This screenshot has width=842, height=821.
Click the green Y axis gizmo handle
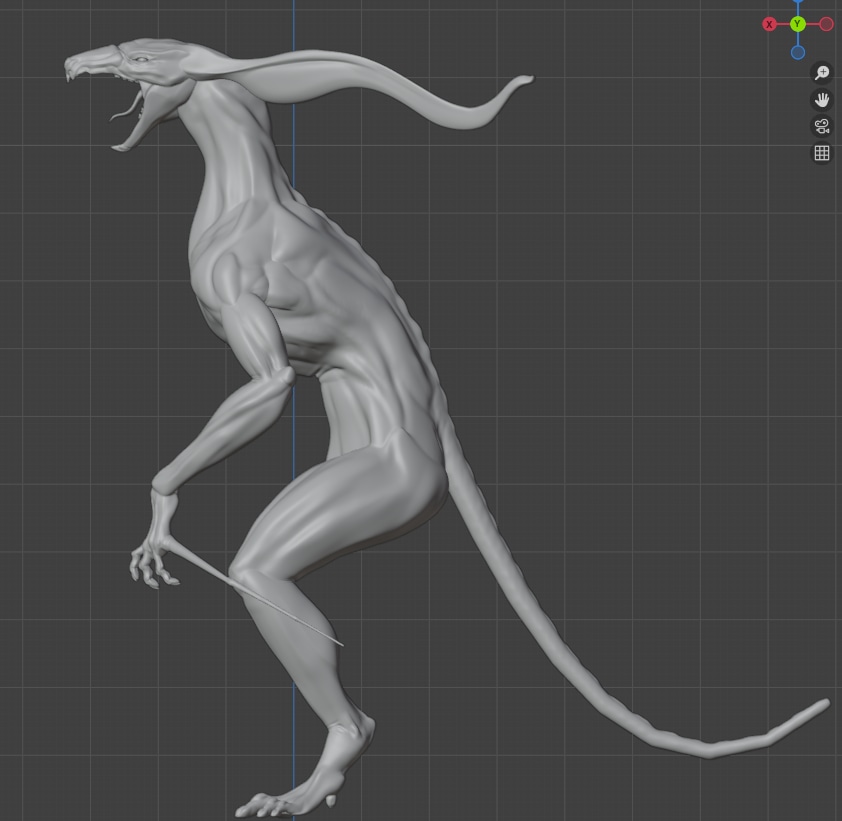pos(797,24)
